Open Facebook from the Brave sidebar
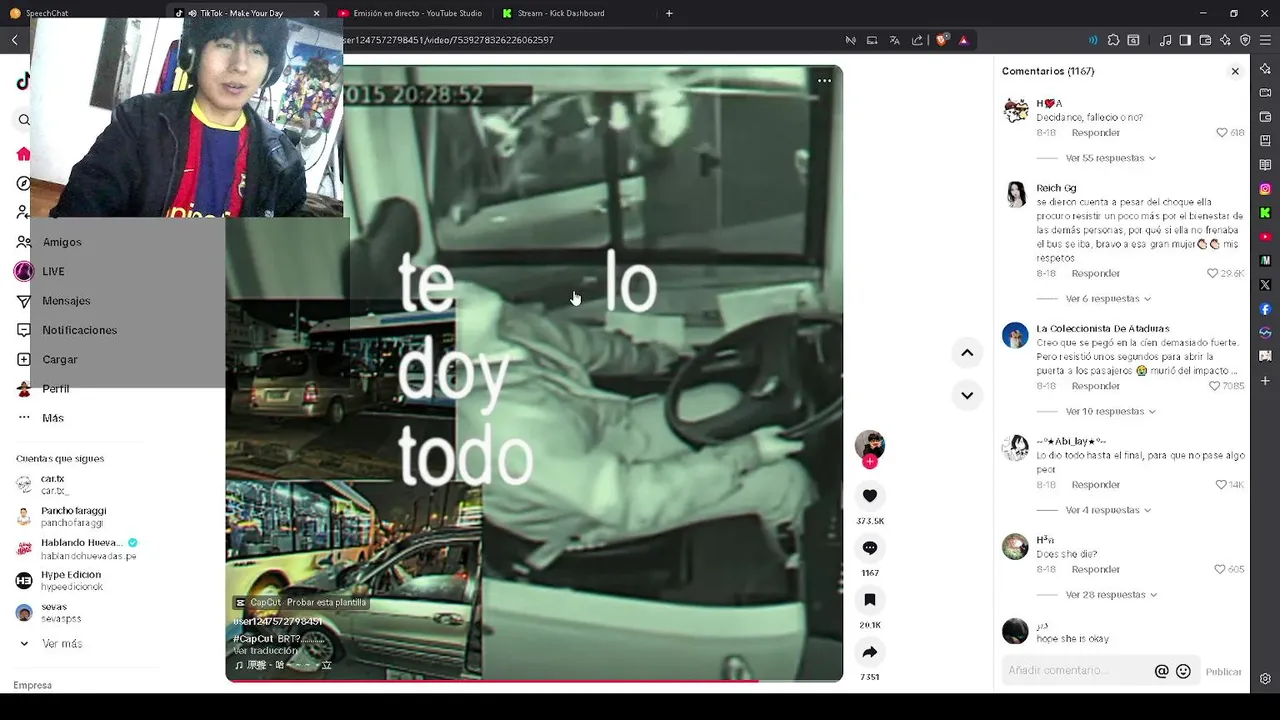Screen dimensions: 1280x720 click(x=1265, y=309)
